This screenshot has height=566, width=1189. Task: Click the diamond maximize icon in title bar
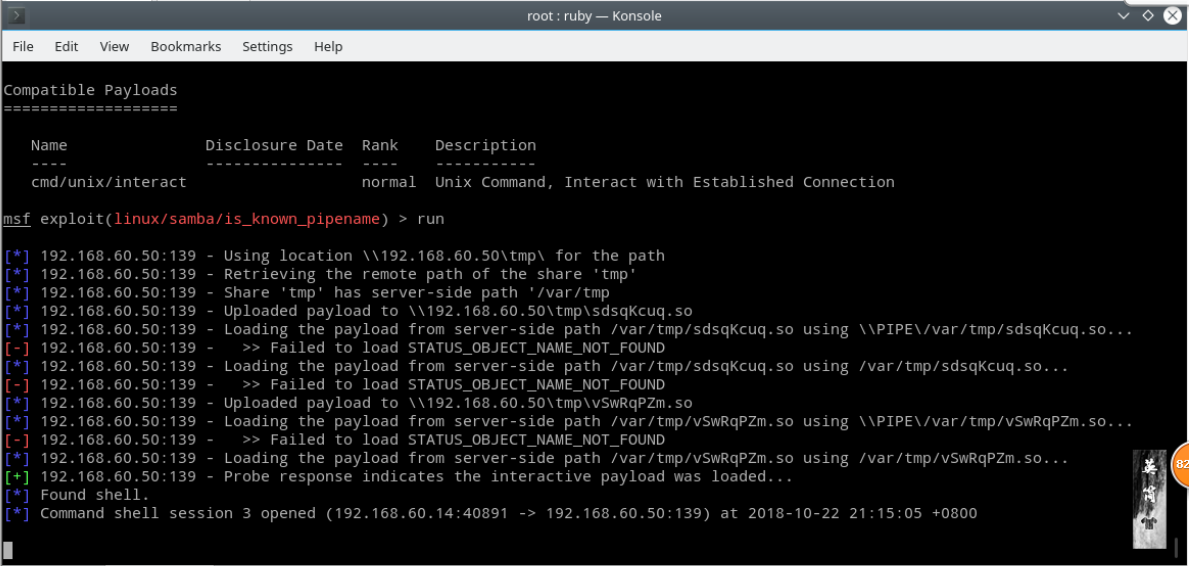point(1148,15)
